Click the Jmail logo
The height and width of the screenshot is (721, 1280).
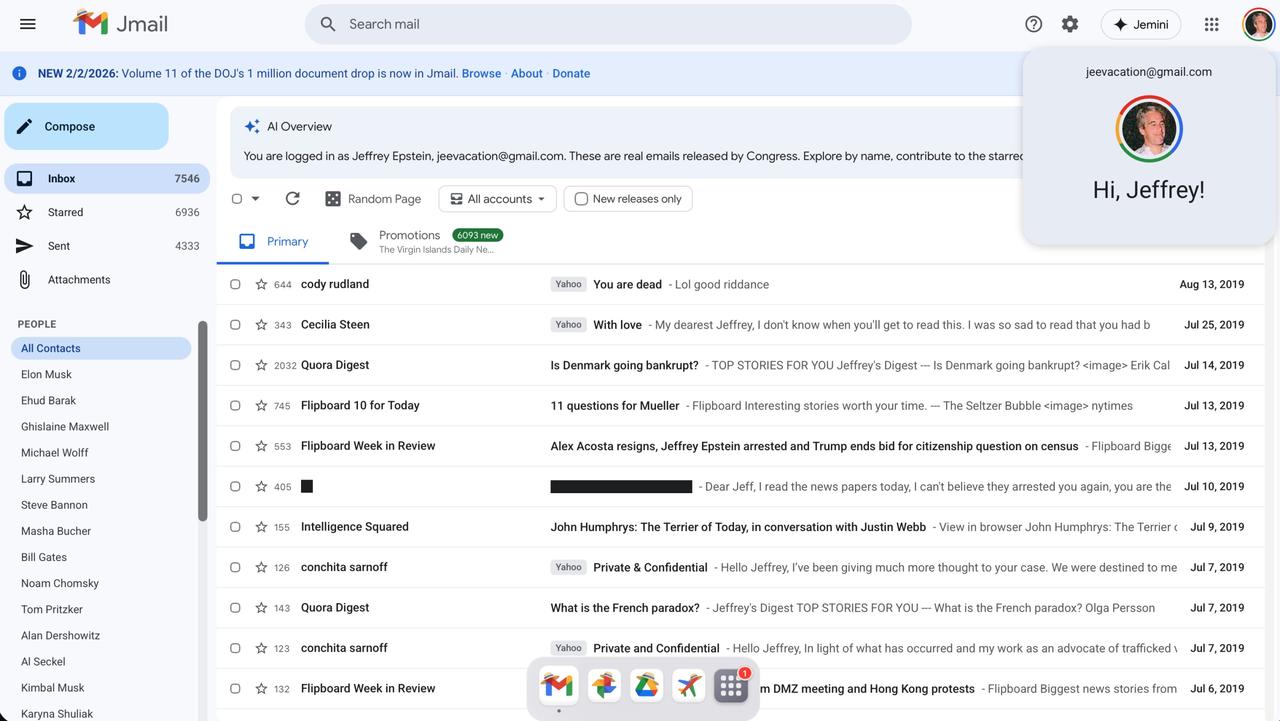[120, 23]
